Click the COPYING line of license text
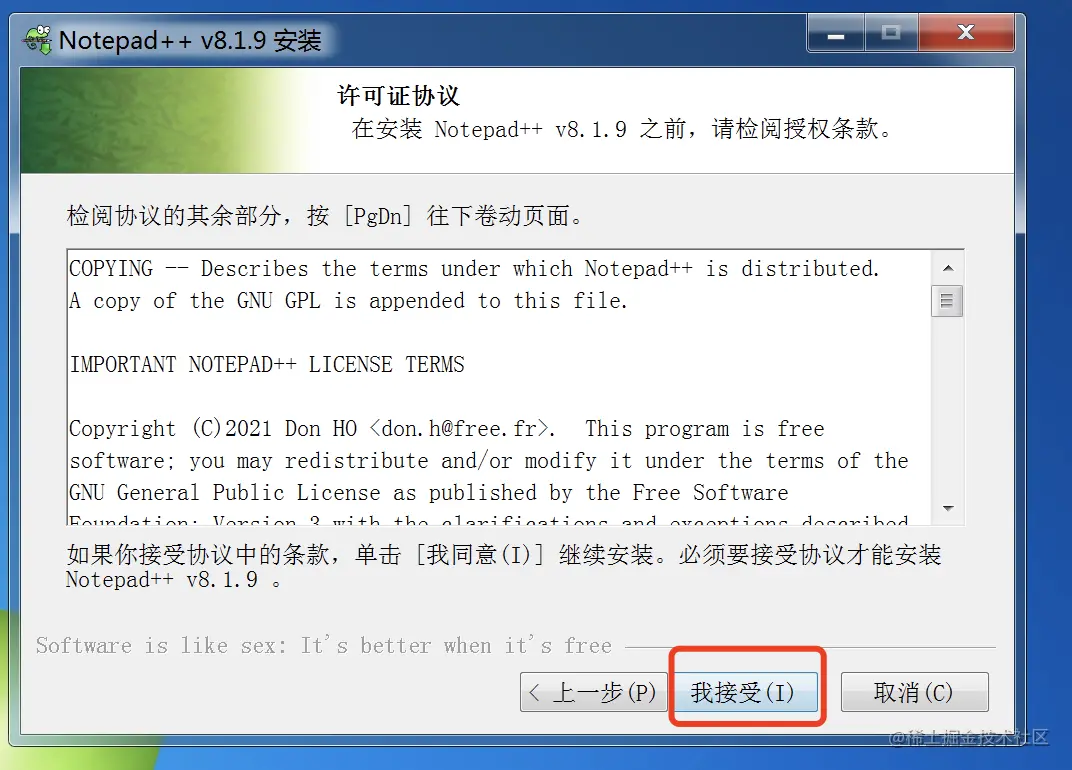The width and height of the screenshot is (1072, 770). pyautogui.click(x=474, y=269)
